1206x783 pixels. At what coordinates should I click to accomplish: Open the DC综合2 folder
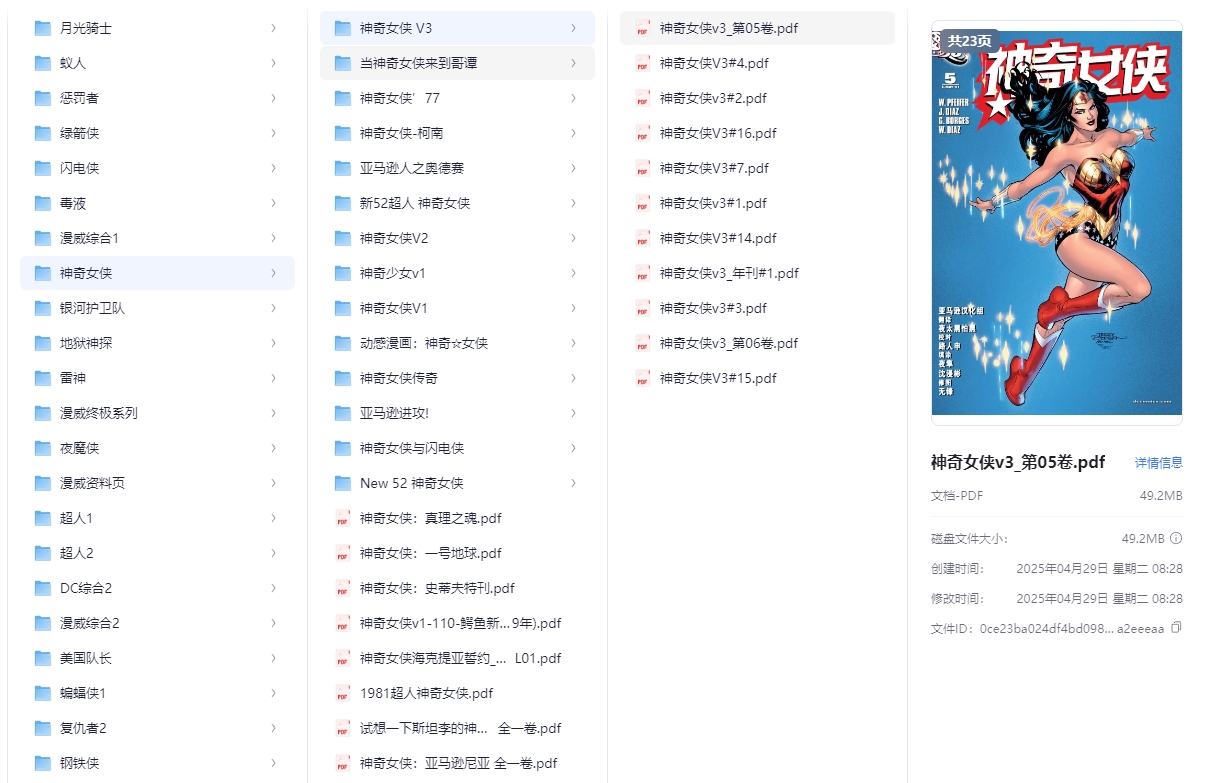point(157,588)
